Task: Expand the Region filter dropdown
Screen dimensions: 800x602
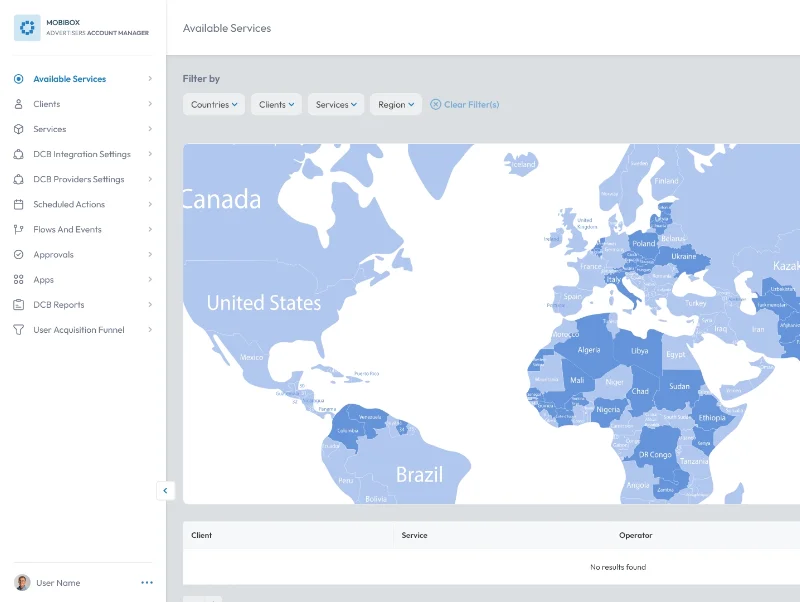Action: point(394,104)
